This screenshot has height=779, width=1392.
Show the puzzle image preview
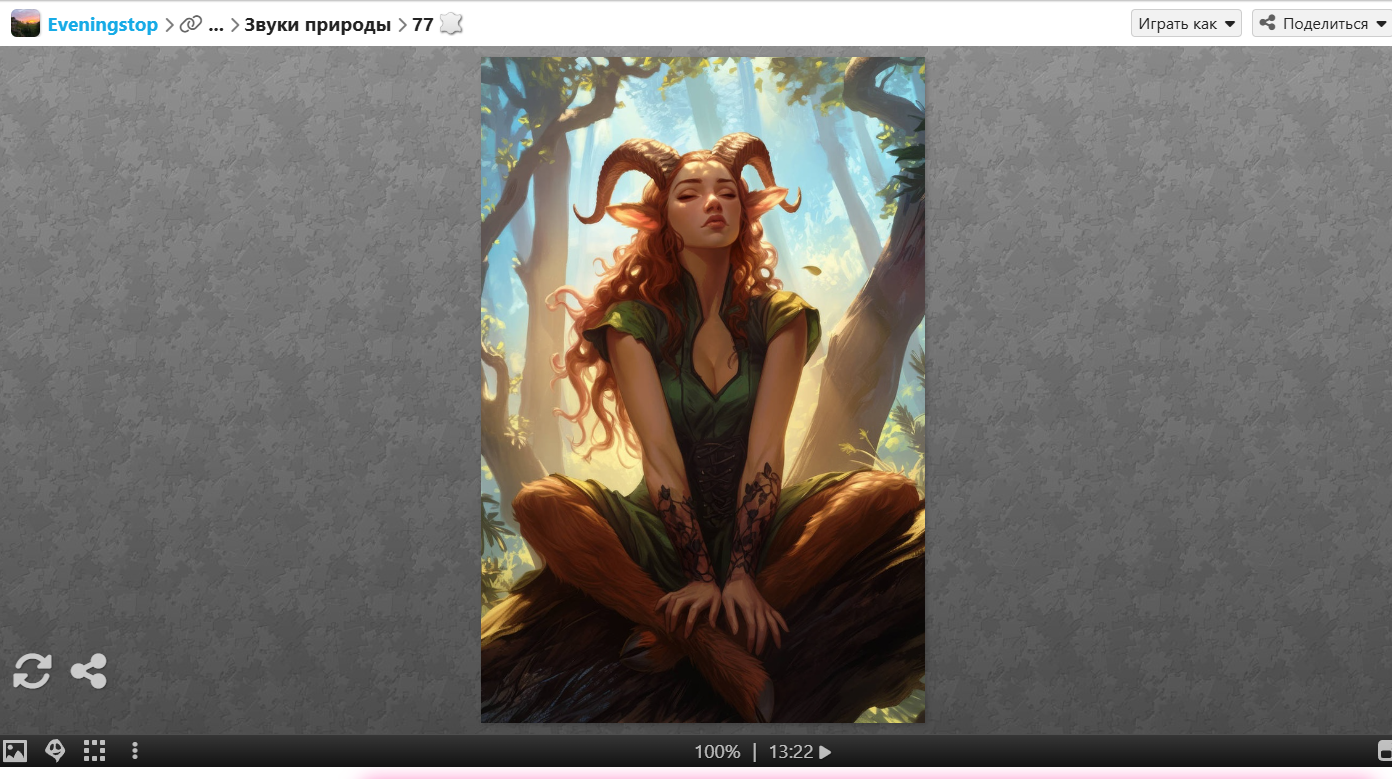pyautogui.click(x=15, y=751)
